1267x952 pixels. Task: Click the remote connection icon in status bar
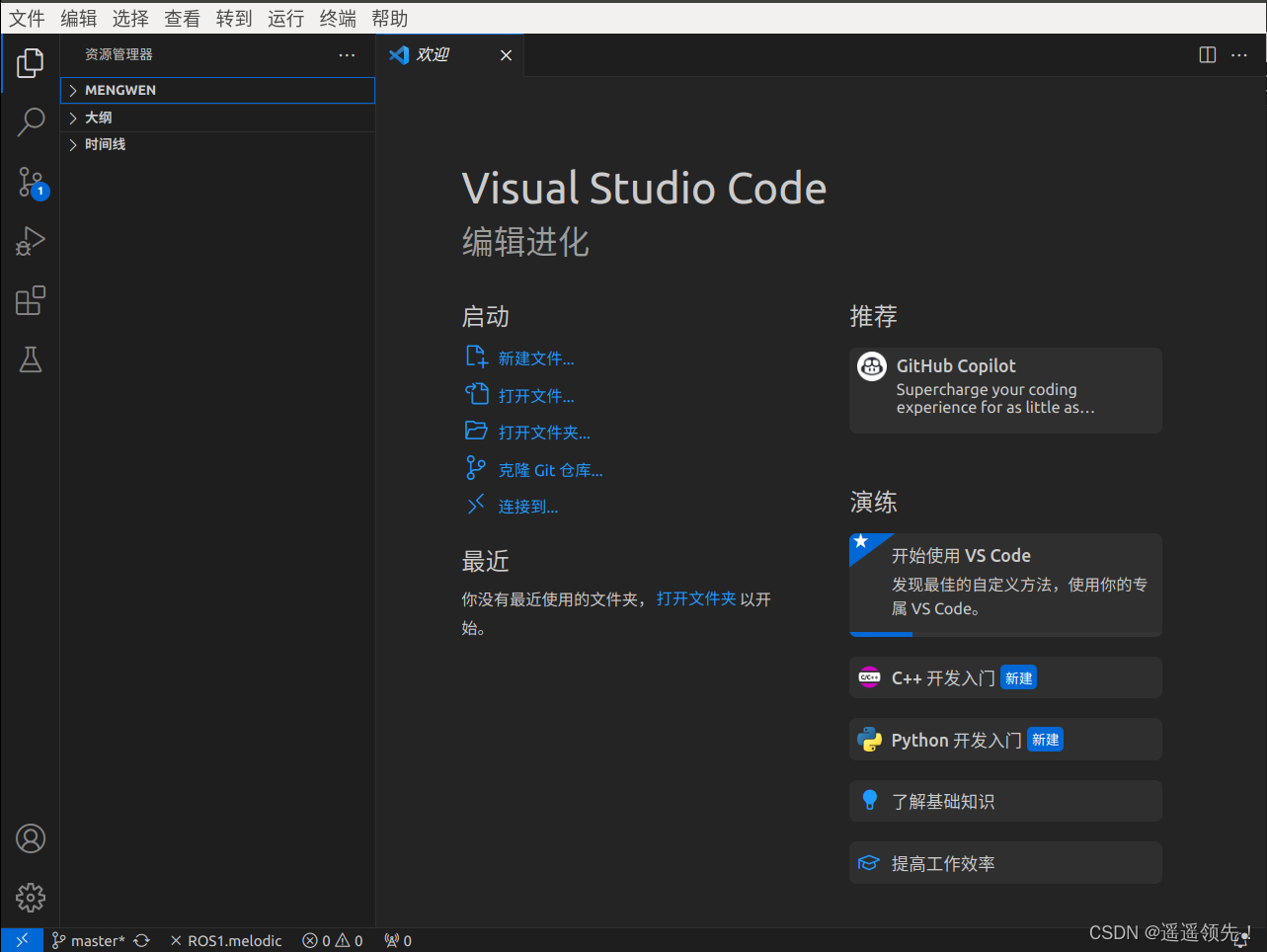tap(21, 939)
